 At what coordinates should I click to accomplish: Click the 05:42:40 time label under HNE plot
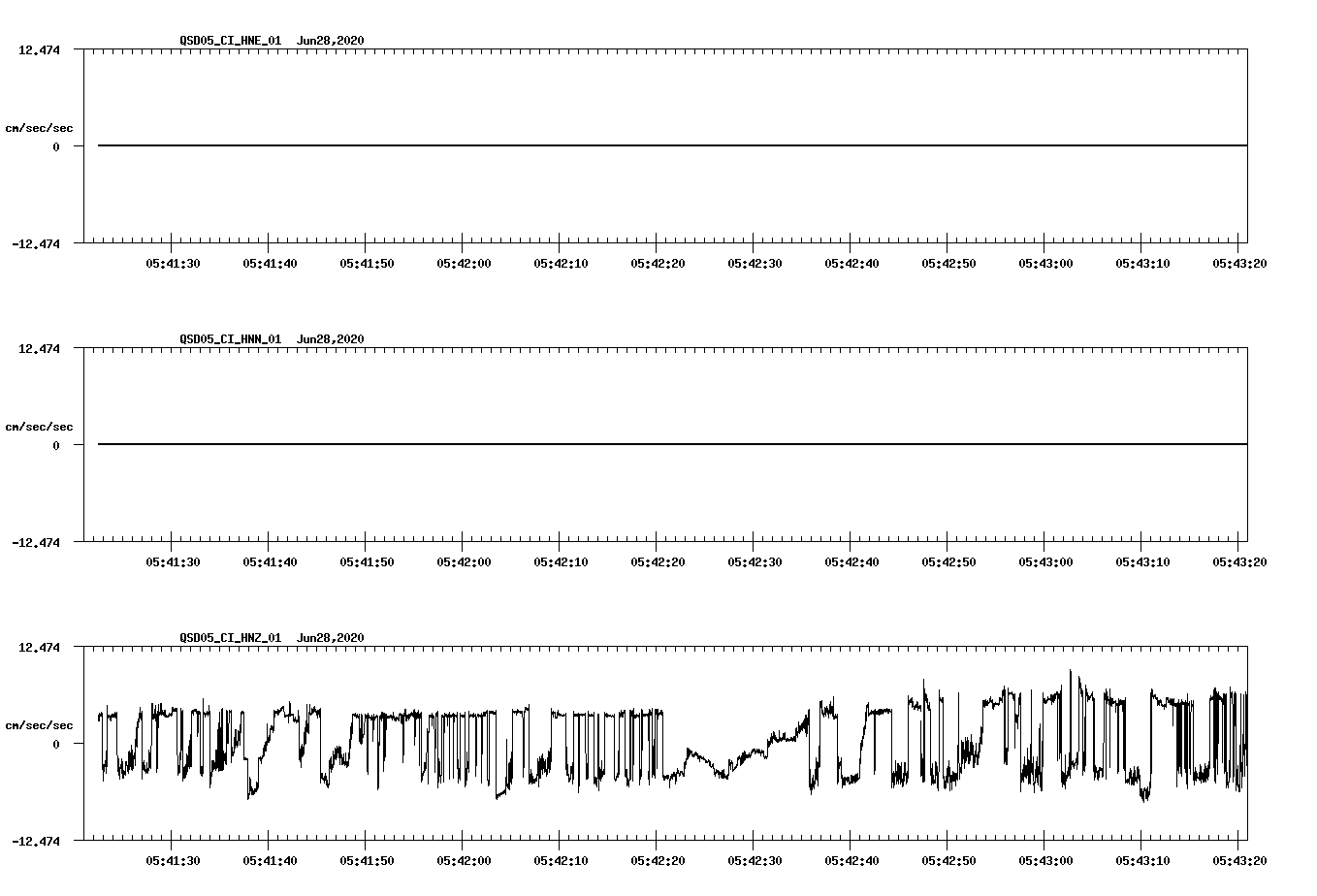(x=851, y=263)
